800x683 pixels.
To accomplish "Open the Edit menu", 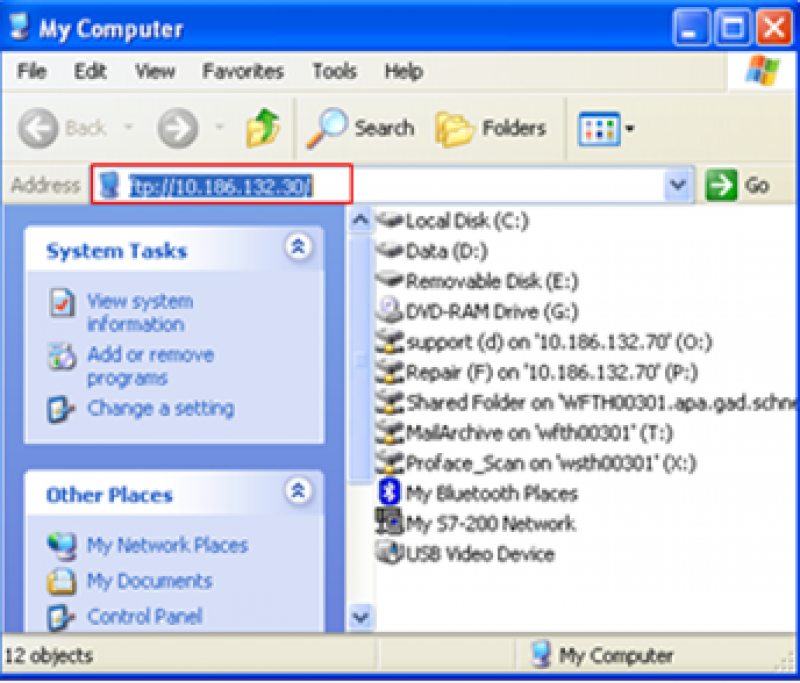I will point(90,71).
